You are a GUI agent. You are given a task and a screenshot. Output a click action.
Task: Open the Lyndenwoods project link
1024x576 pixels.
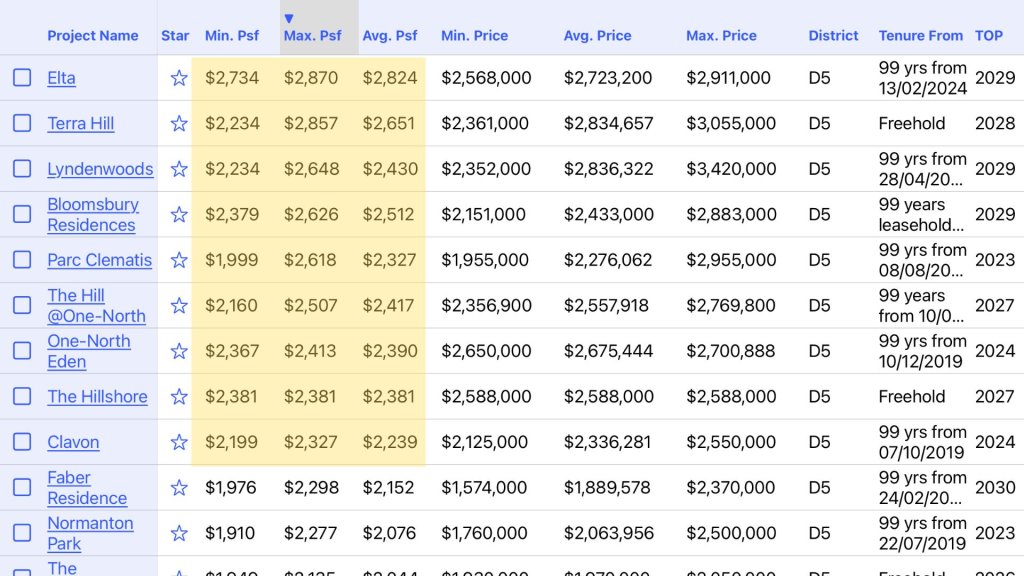tap(100, 169)
